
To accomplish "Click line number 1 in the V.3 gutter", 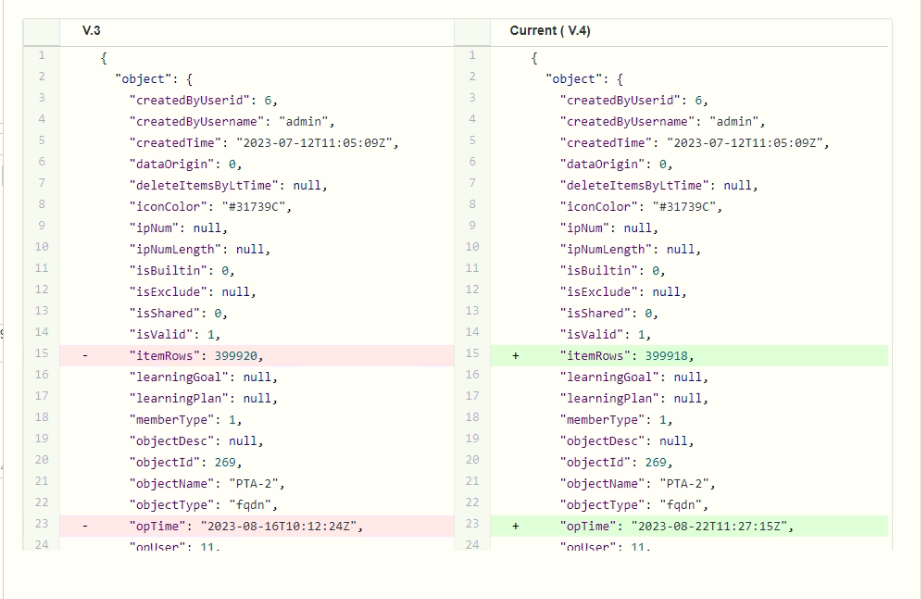I will [x=40, y=57].
